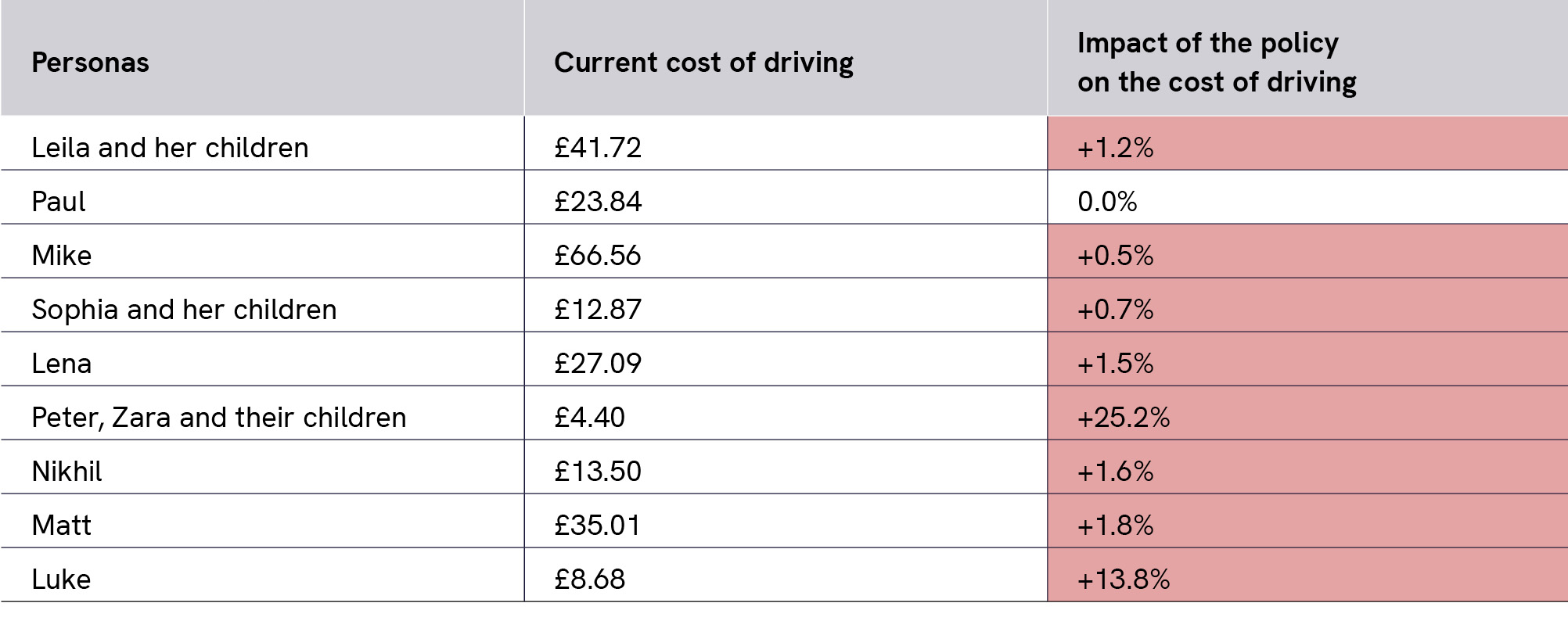Click the Impact of the policy header
The width and height of the screenshot is (1568, 628).
click(x=1217, y=63)
